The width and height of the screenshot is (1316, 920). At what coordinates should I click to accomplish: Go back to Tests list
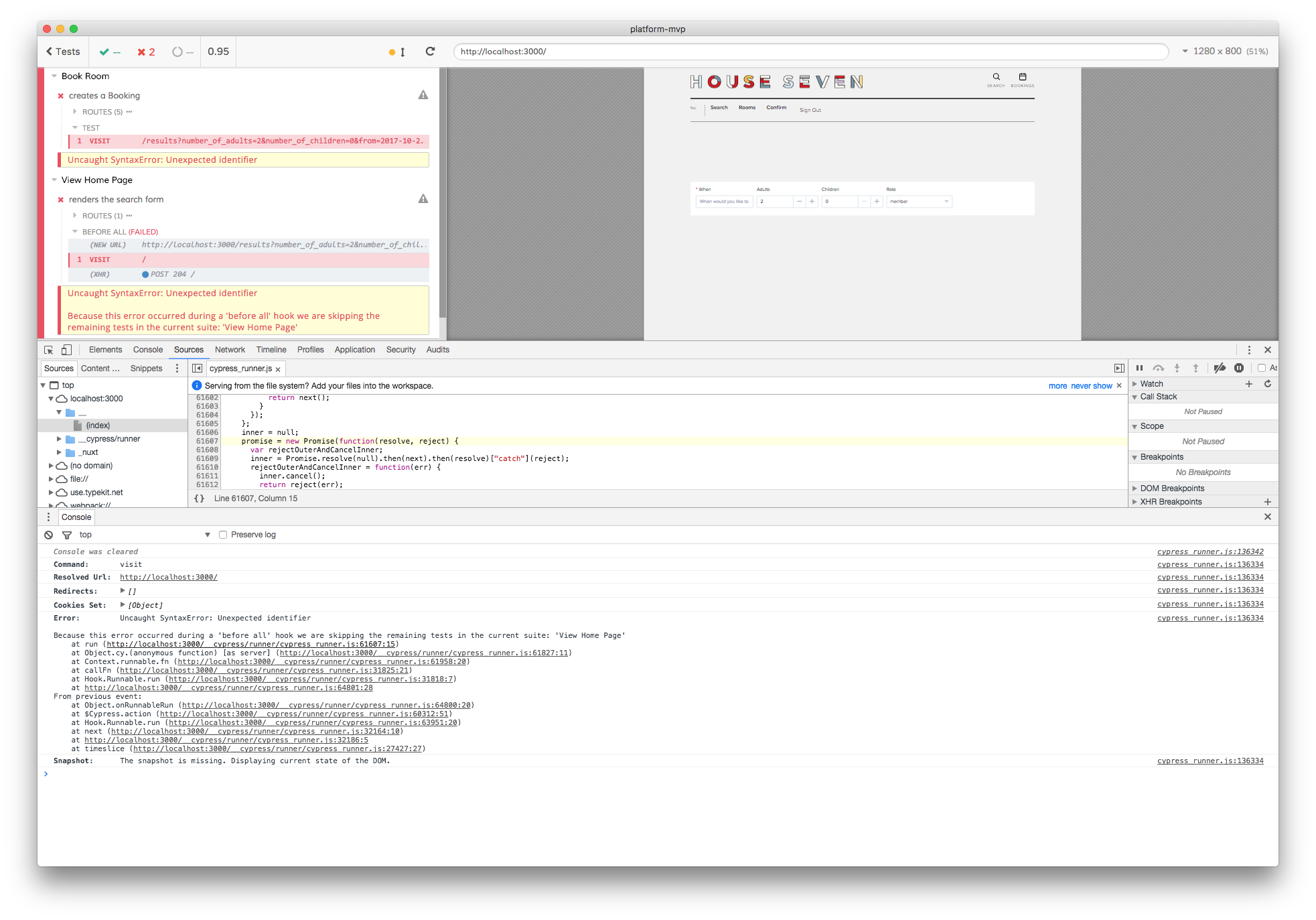62,51
